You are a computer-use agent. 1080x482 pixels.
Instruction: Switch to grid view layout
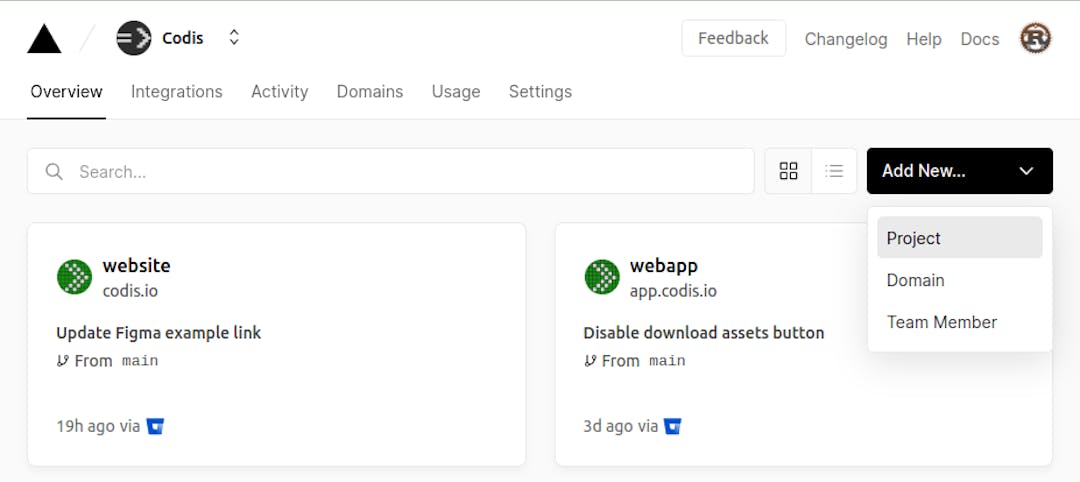(788, 171)
